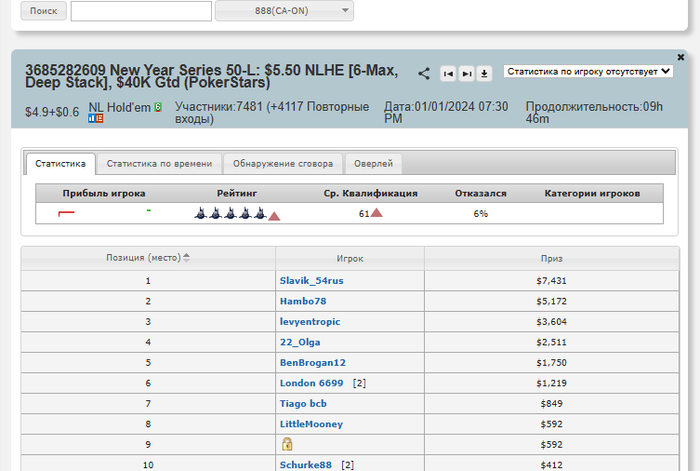Click the [2] re-entry marker beside London 6699
Viewport: 700px width, 471px height.
pos(359,383)
